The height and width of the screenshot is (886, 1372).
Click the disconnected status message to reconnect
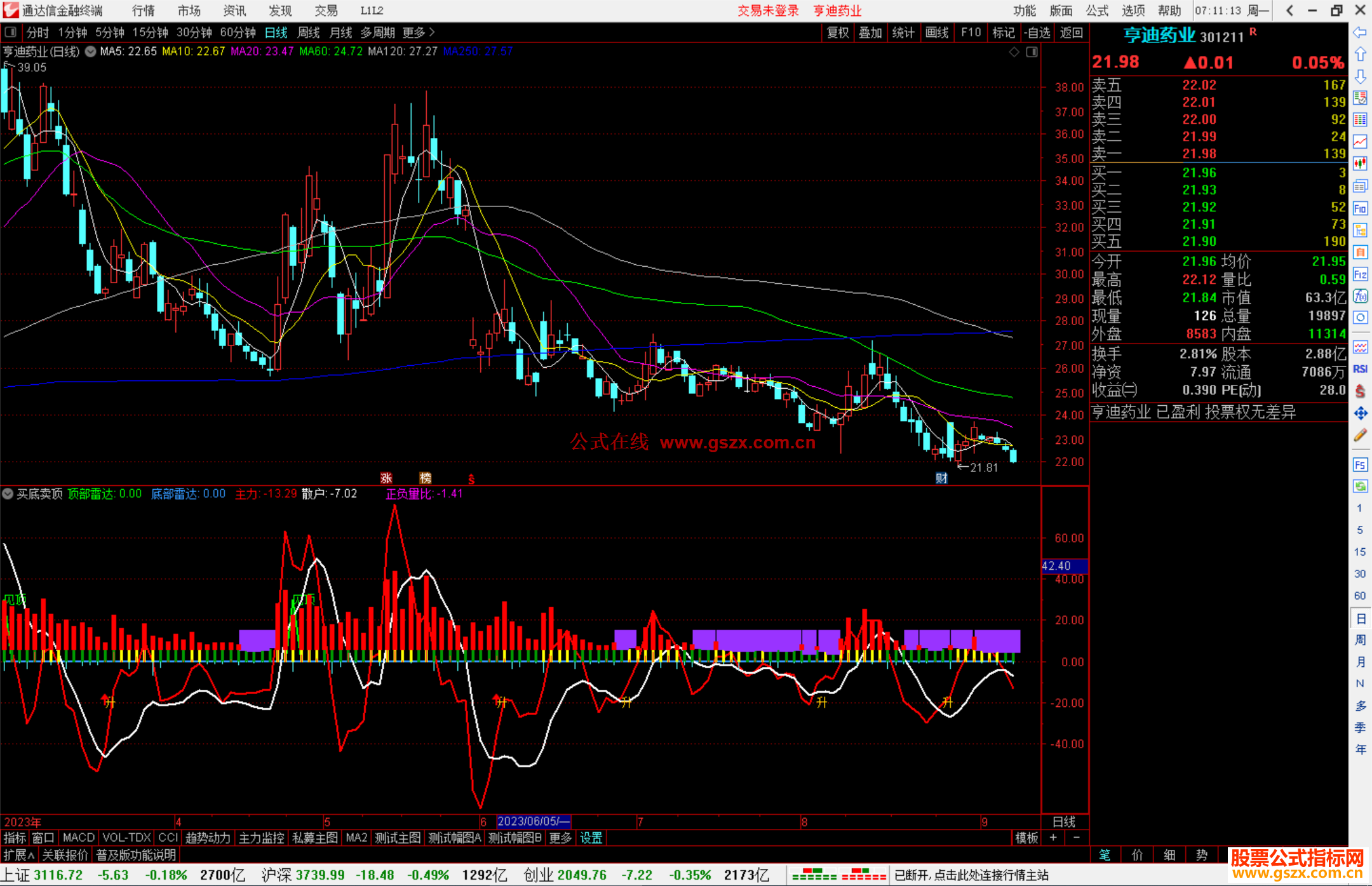click(971, 875)
